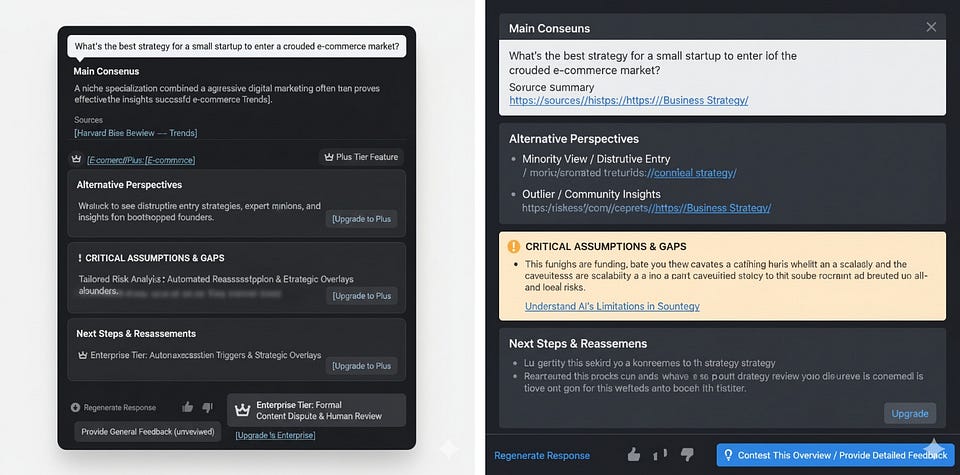Click Enterprise Tier Formal Content Dispute card
Image resolution: width=960 pixels, height=475 pixels.
point(316,410)
